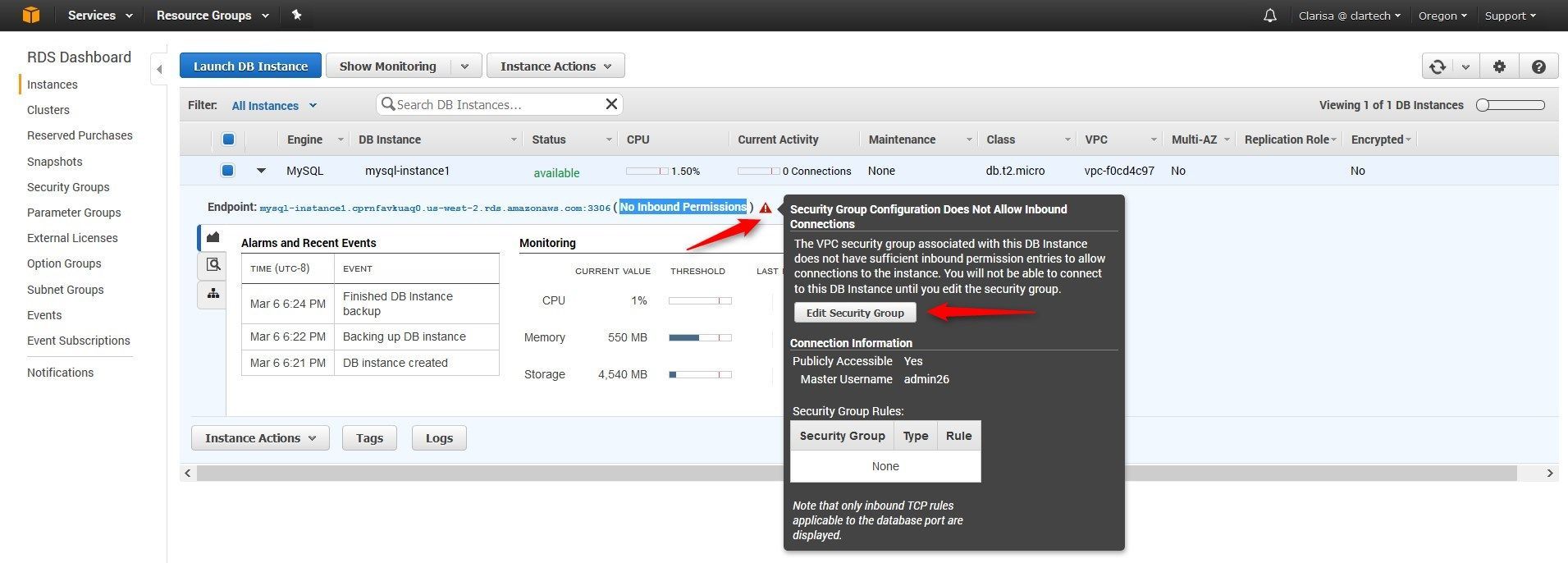1568x563 pixels.
Task: Refresh the DB instances list
Action: (x=1438, y=66)
